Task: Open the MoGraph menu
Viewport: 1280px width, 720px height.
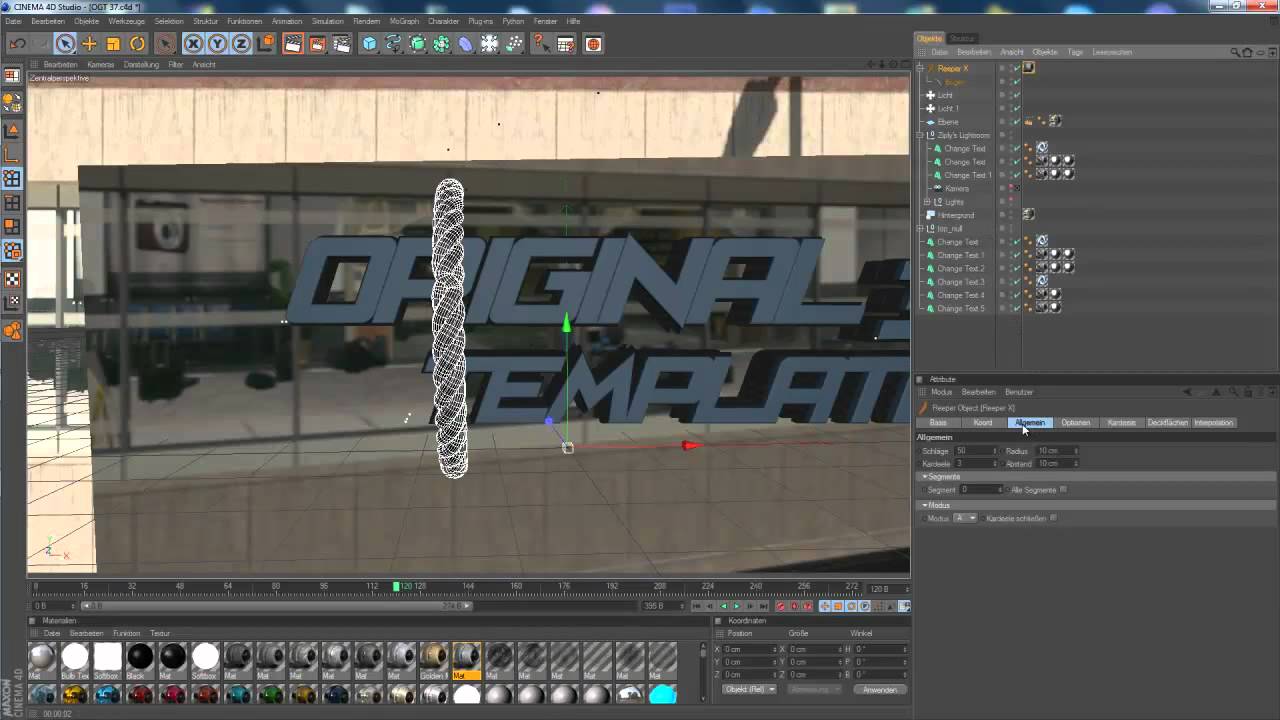Action: (x=404, y=21)
